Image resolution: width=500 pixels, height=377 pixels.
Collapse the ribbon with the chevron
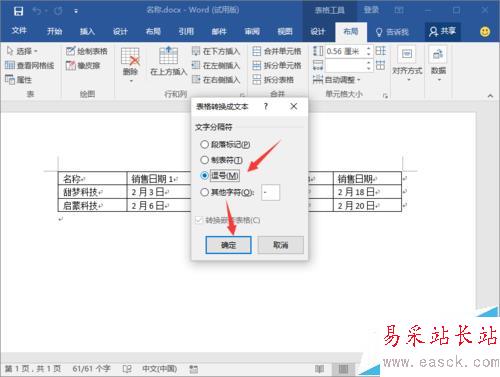[x=490, y=96]
